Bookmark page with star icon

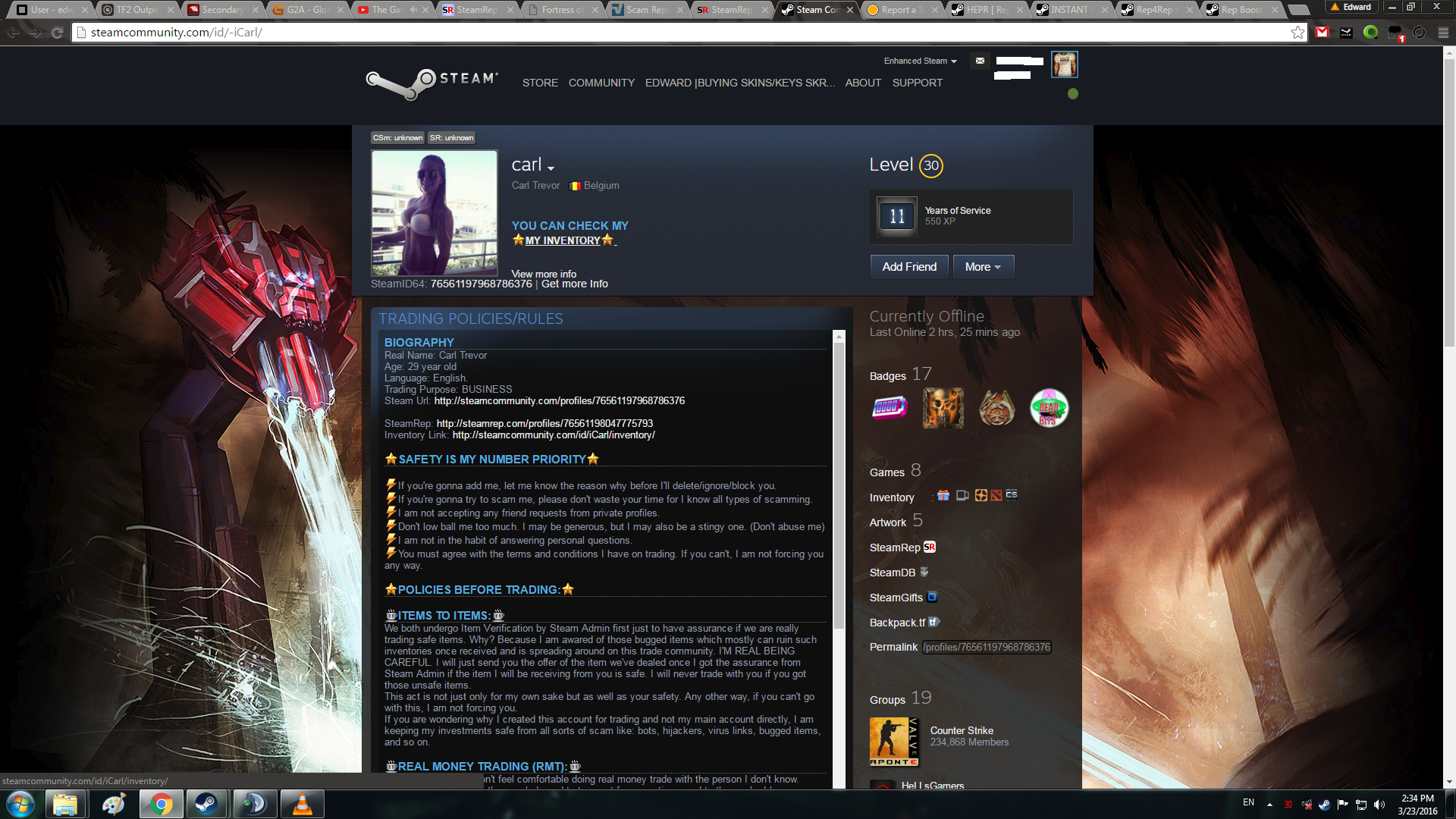pyautogui.click(x=1298, y=33)
